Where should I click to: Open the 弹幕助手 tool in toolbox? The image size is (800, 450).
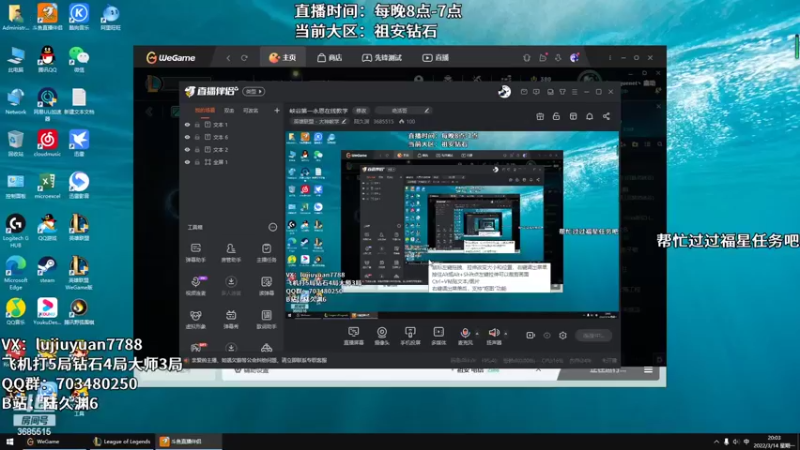[x=195, y=252]
